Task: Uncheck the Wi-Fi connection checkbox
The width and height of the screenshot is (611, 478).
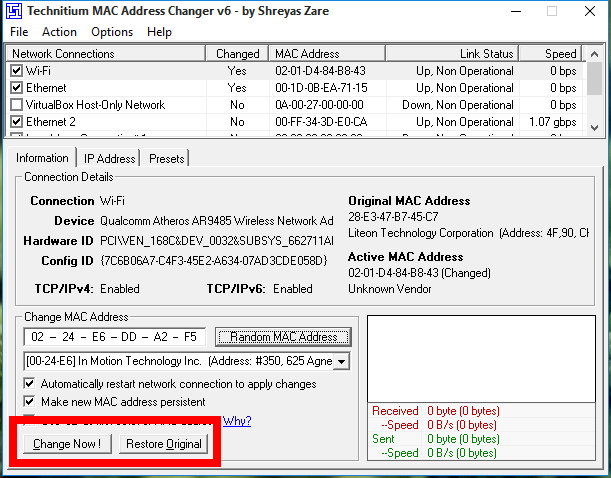Action: 16,71
